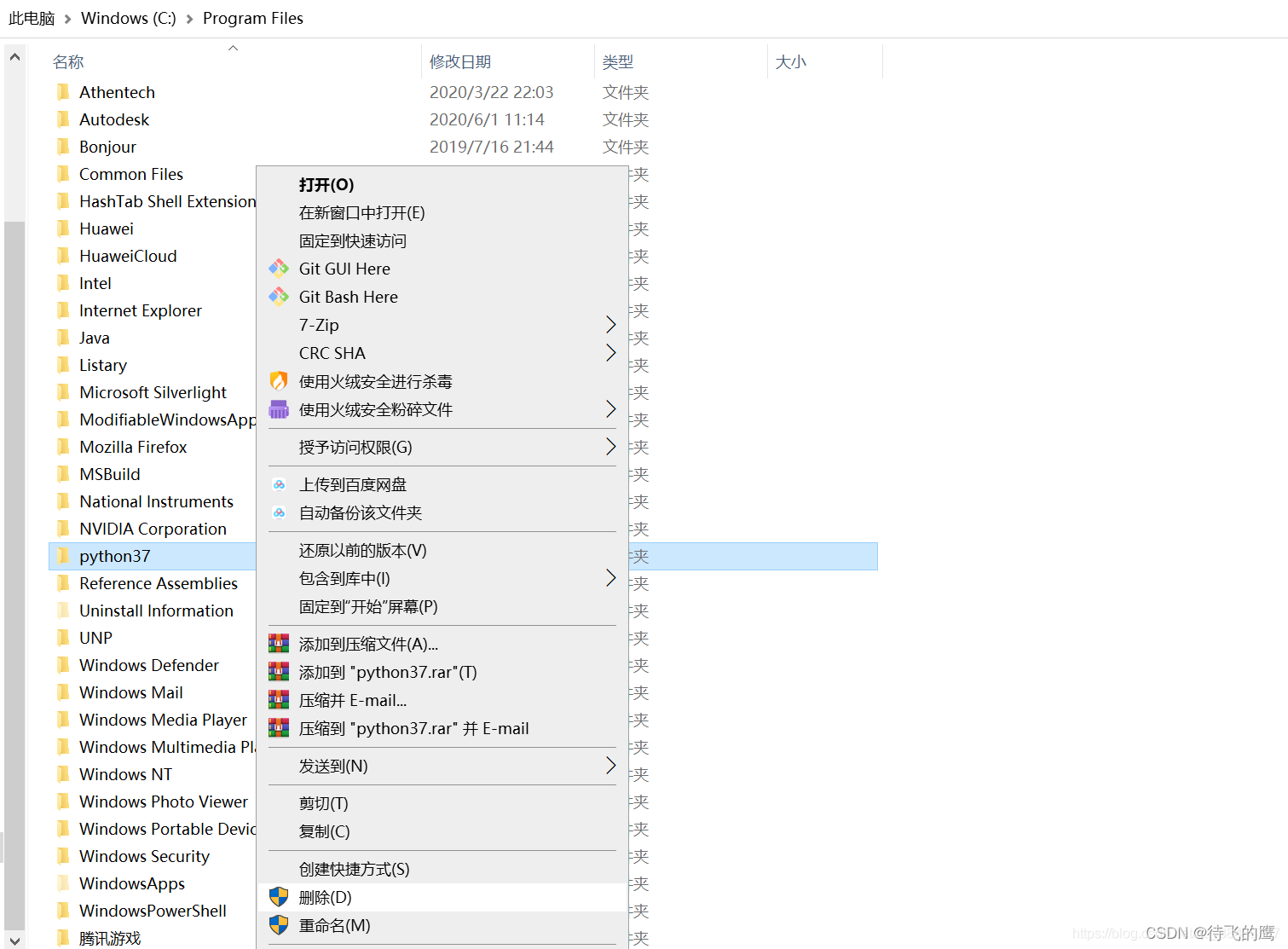This screenshot has height=949, width=1288.
Task: Select the WindowsPowerShell folder name
Action: pyautogui.click(x=153, y=911)
